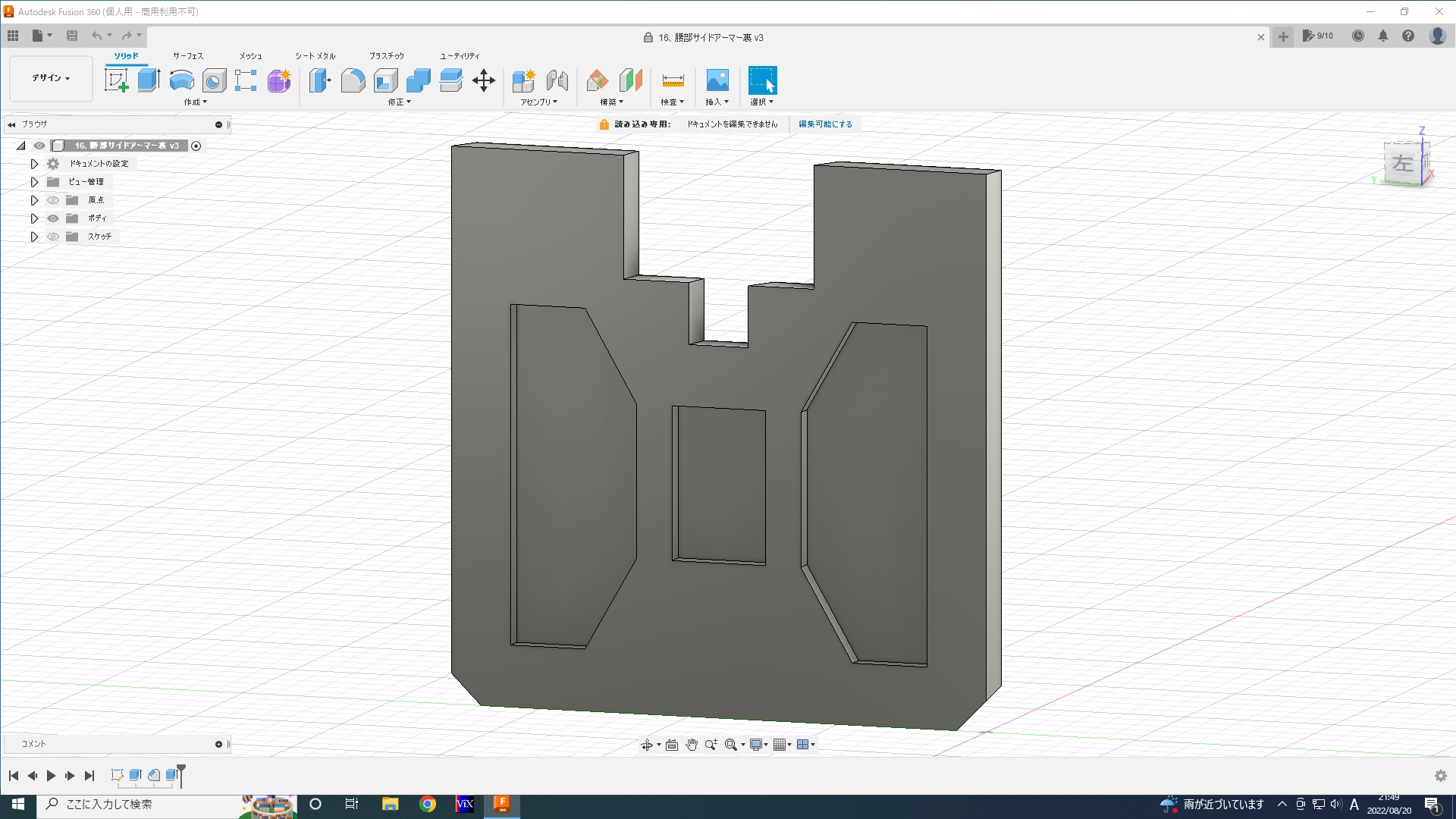
Task: Open the デザイン workspace dropdown
Action: click(x=51, y=78)
